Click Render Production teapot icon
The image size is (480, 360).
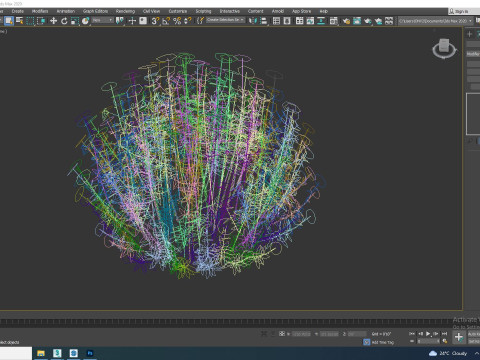pos(368,21)
